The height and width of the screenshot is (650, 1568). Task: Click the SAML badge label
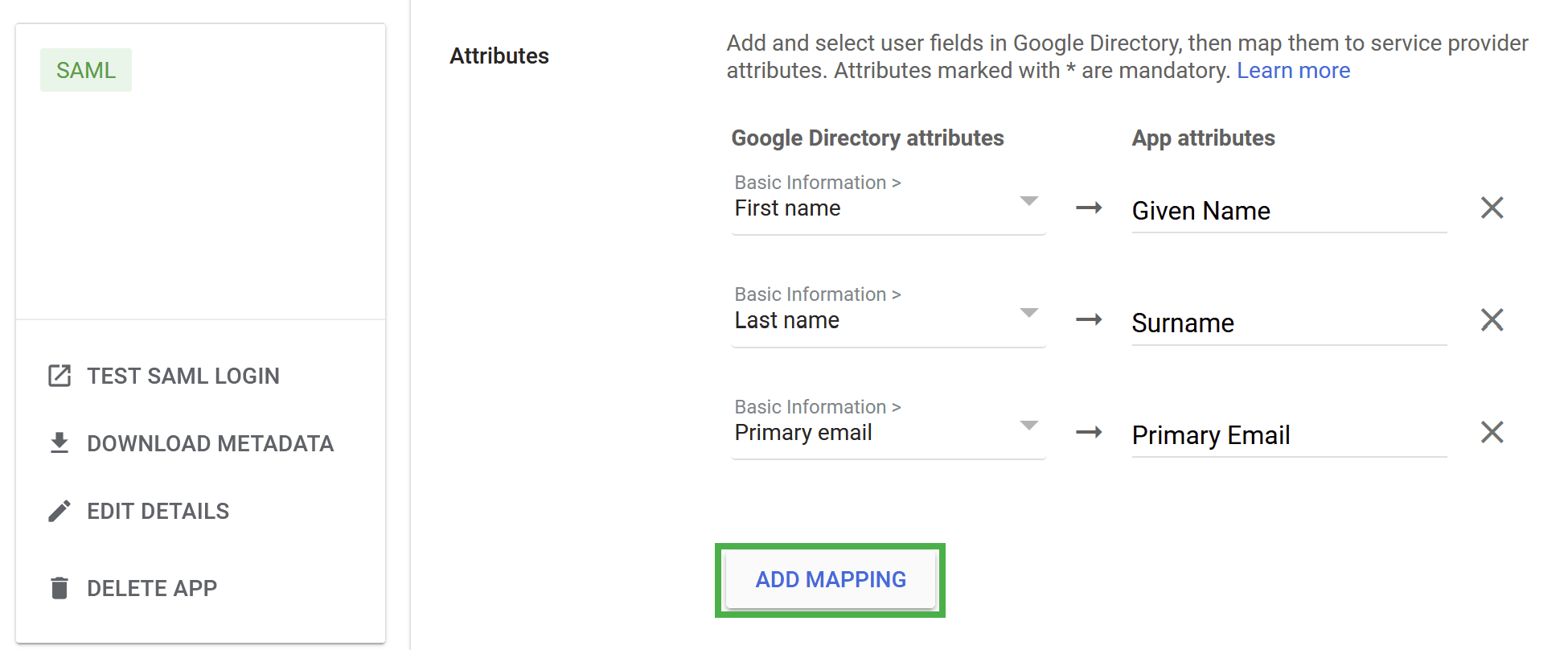click(x=86, y=70)
